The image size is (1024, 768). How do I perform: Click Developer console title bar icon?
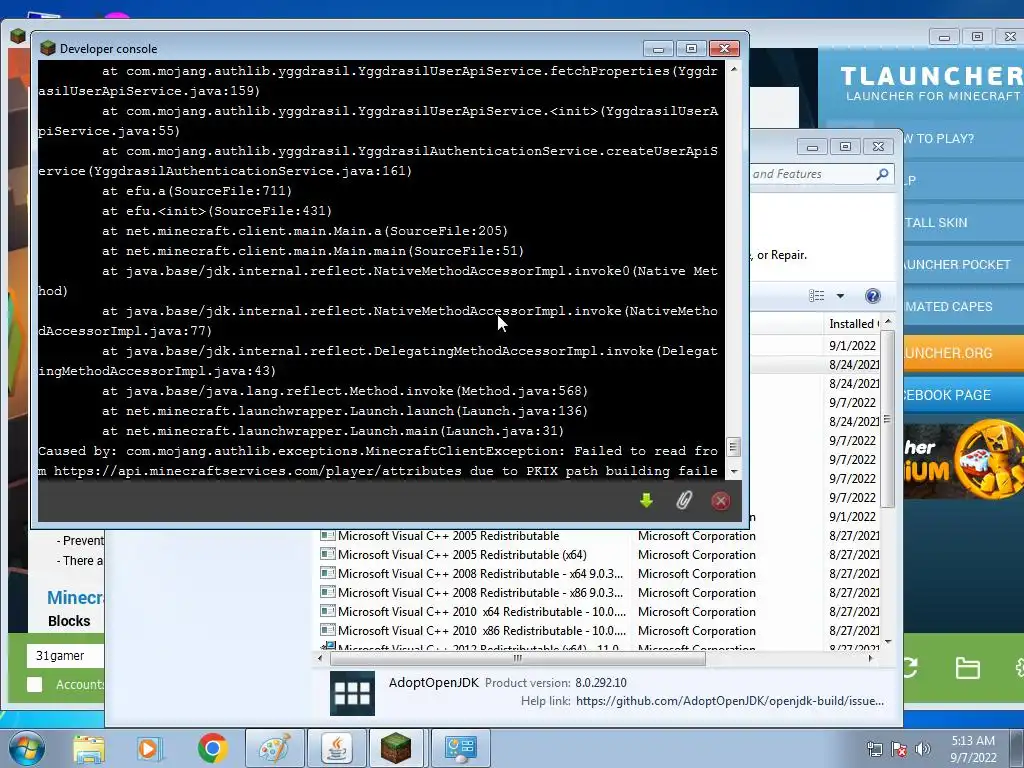[x=47, y=48]
